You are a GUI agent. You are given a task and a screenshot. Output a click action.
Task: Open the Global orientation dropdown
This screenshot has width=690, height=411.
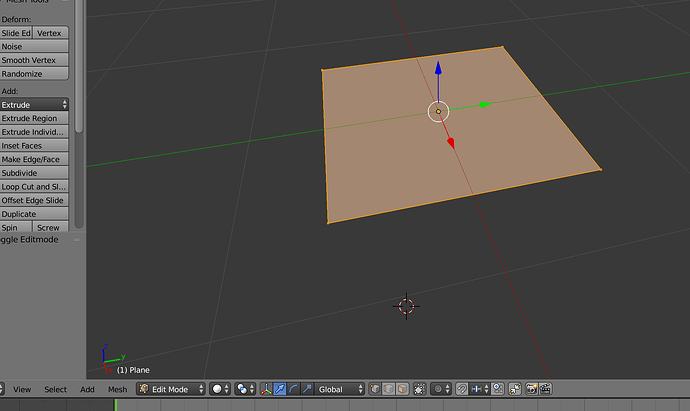pos(339,389)
